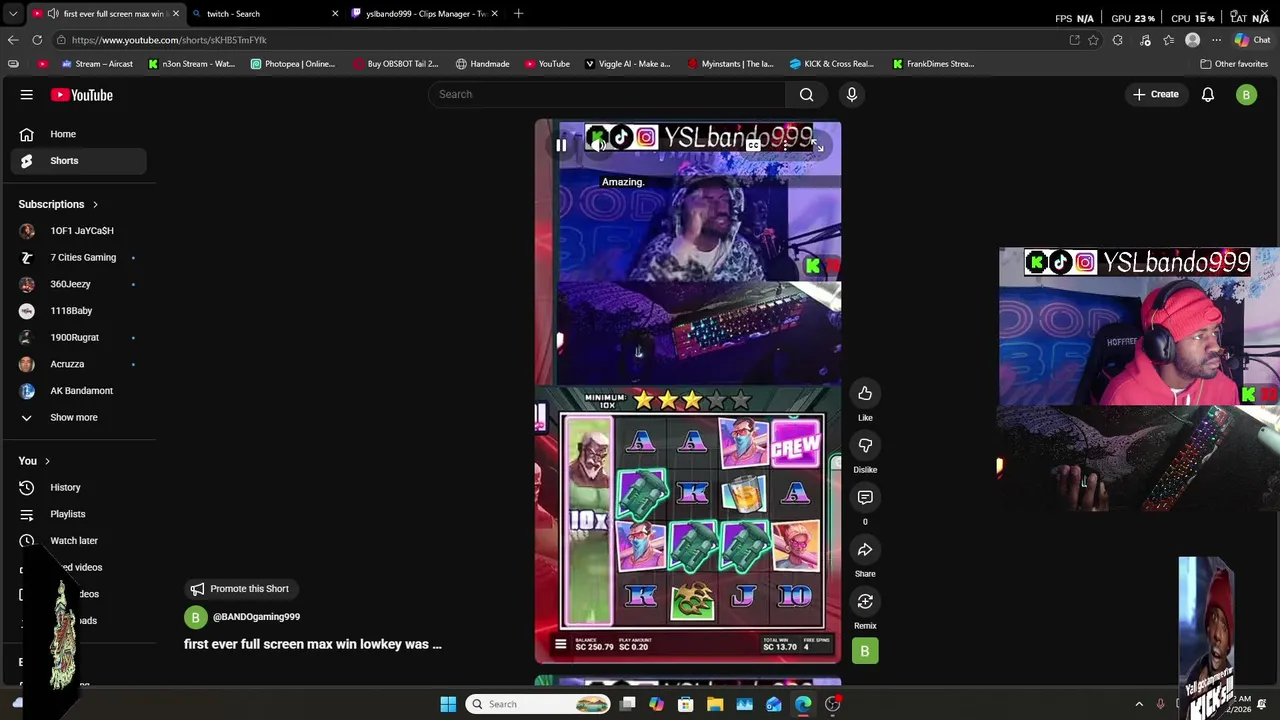Like the Short
The width and height of the screenshot is (1280, 720).
865,394
